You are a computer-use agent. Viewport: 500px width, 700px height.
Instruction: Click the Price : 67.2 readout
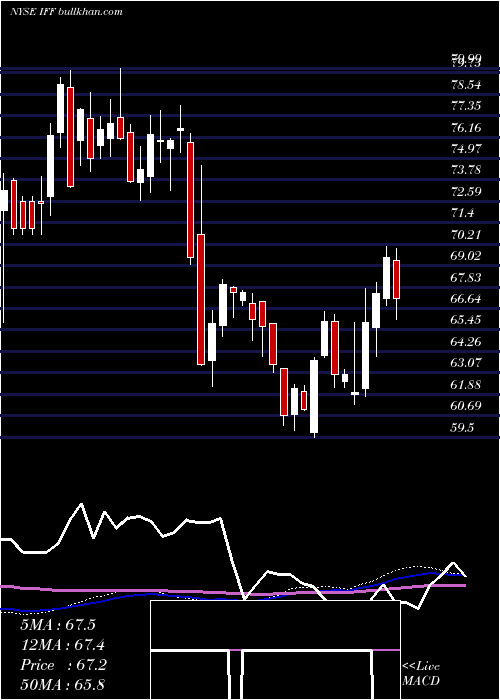tap(63, 665)
